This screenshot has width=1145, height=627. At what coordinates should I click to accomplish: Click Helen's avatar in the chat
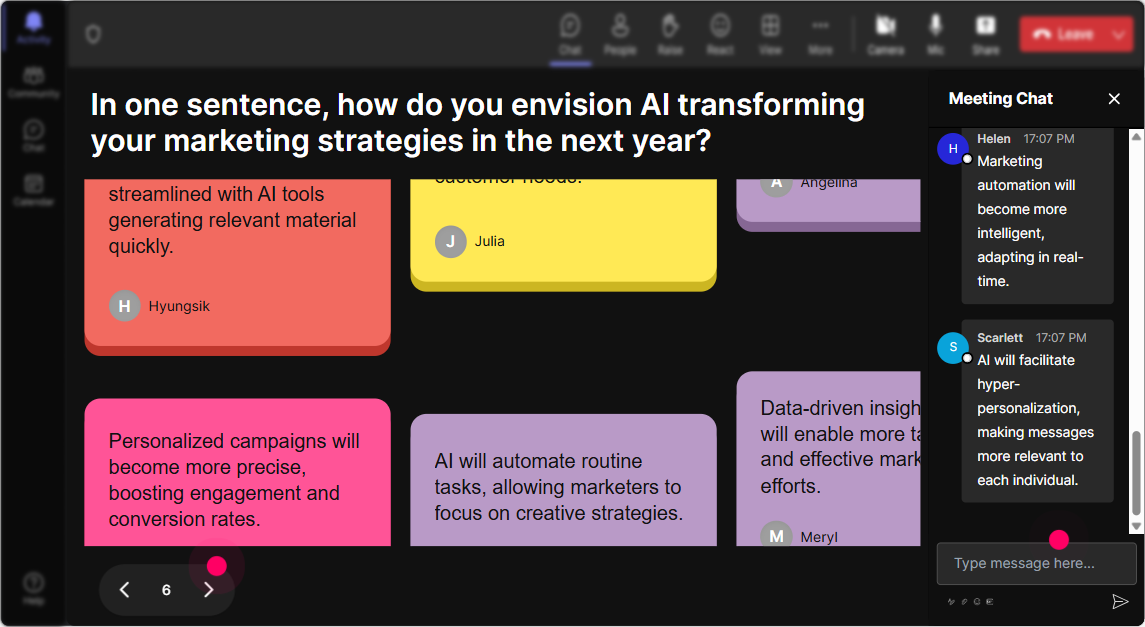tap(953, 149)
